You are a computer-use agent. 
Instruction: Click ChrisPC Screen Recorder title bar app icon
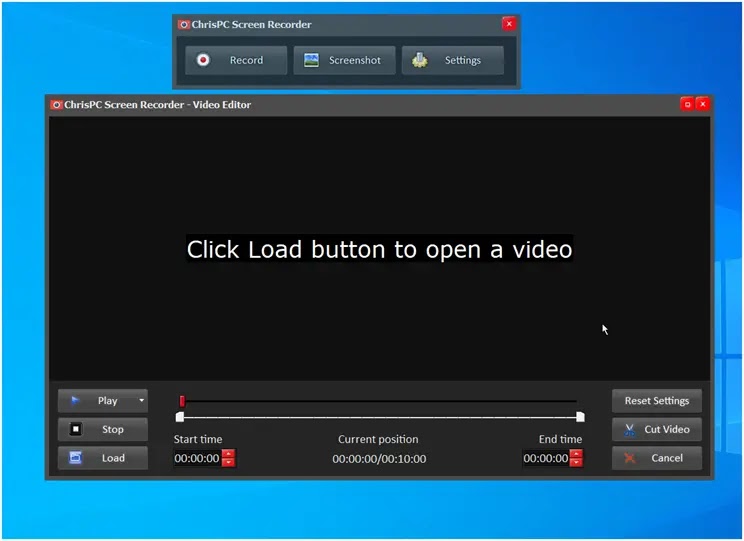(184, 24)
